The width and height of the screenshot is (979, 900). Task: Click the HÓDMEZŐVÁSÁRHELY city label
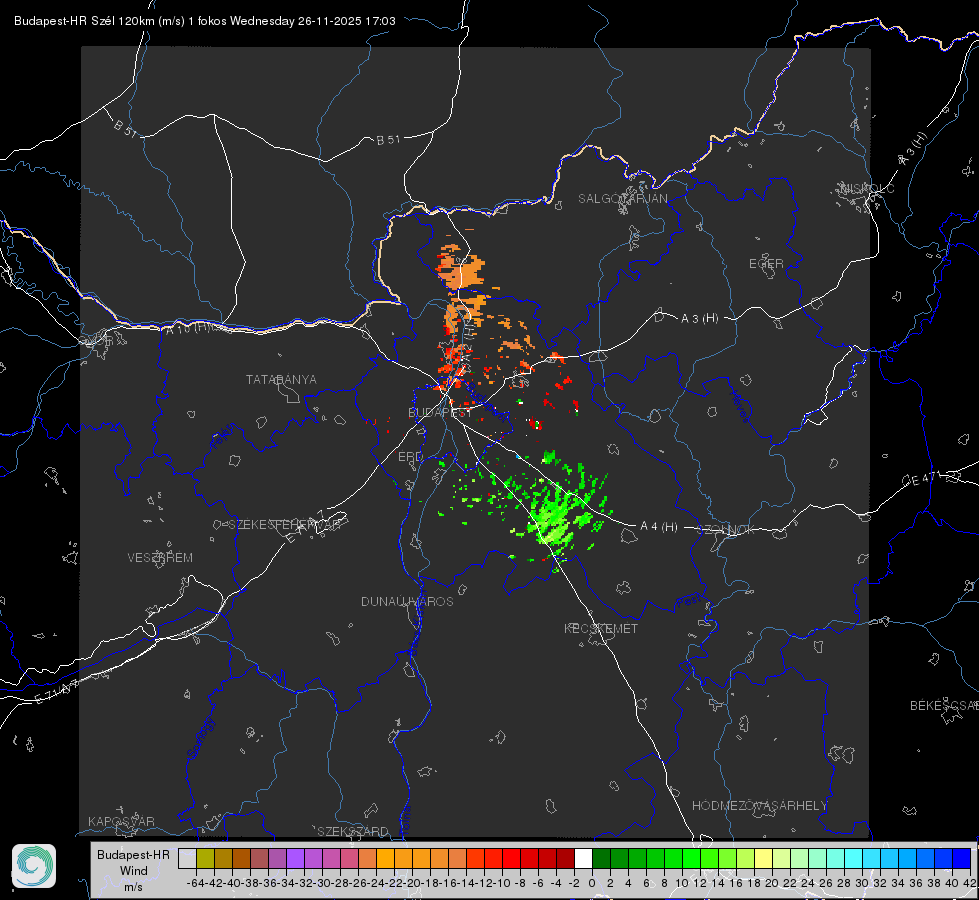click(759, 806)
